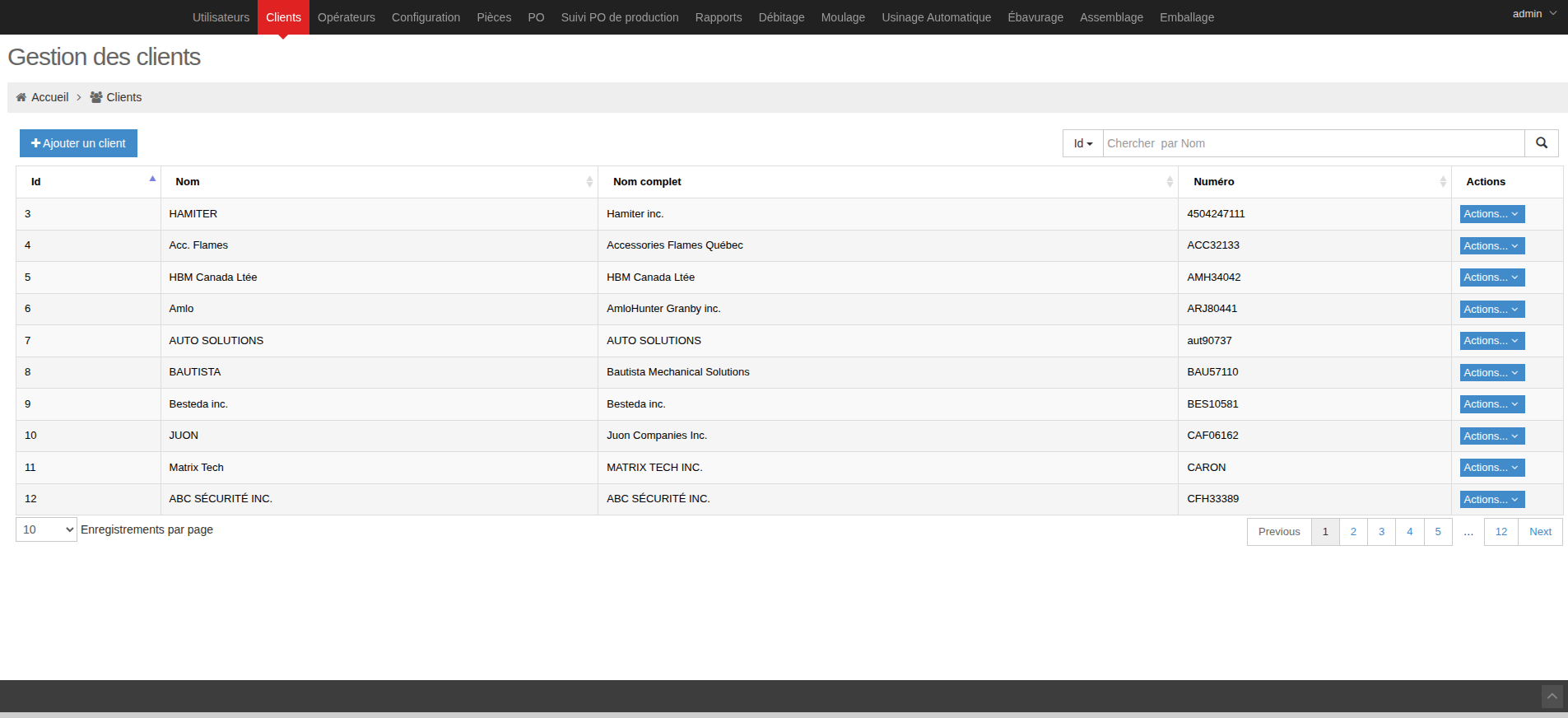
Task: Open Actions dropdown for AUTO SOLUTIONS row
Action: 1491,341
